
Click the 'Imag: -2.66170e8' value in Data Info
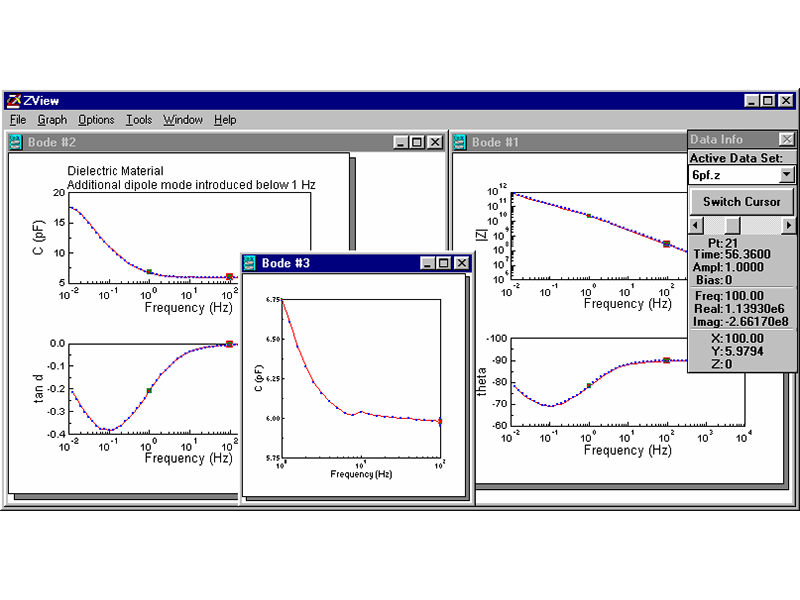[x=740, y=322]
